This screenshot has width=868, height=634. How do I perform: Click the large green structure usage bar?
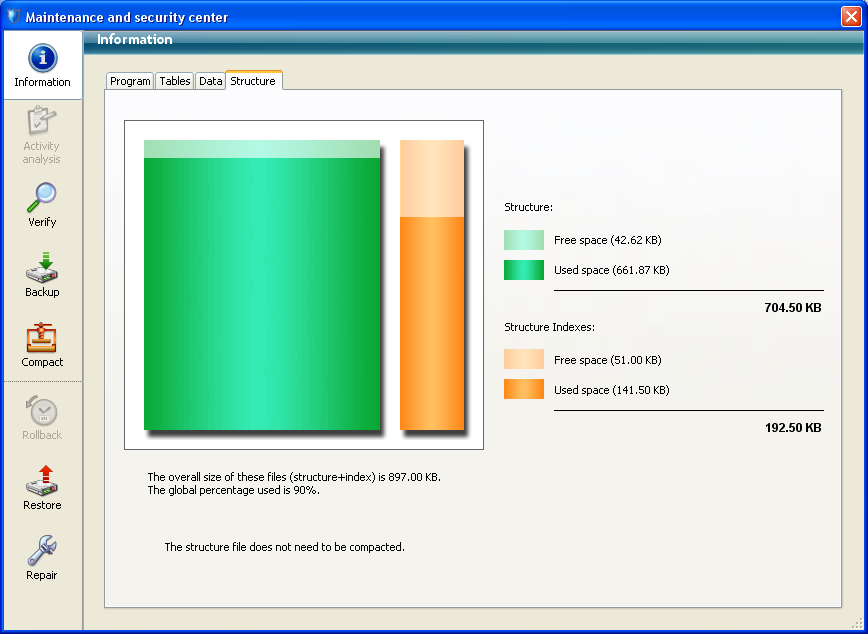point(262,290)
